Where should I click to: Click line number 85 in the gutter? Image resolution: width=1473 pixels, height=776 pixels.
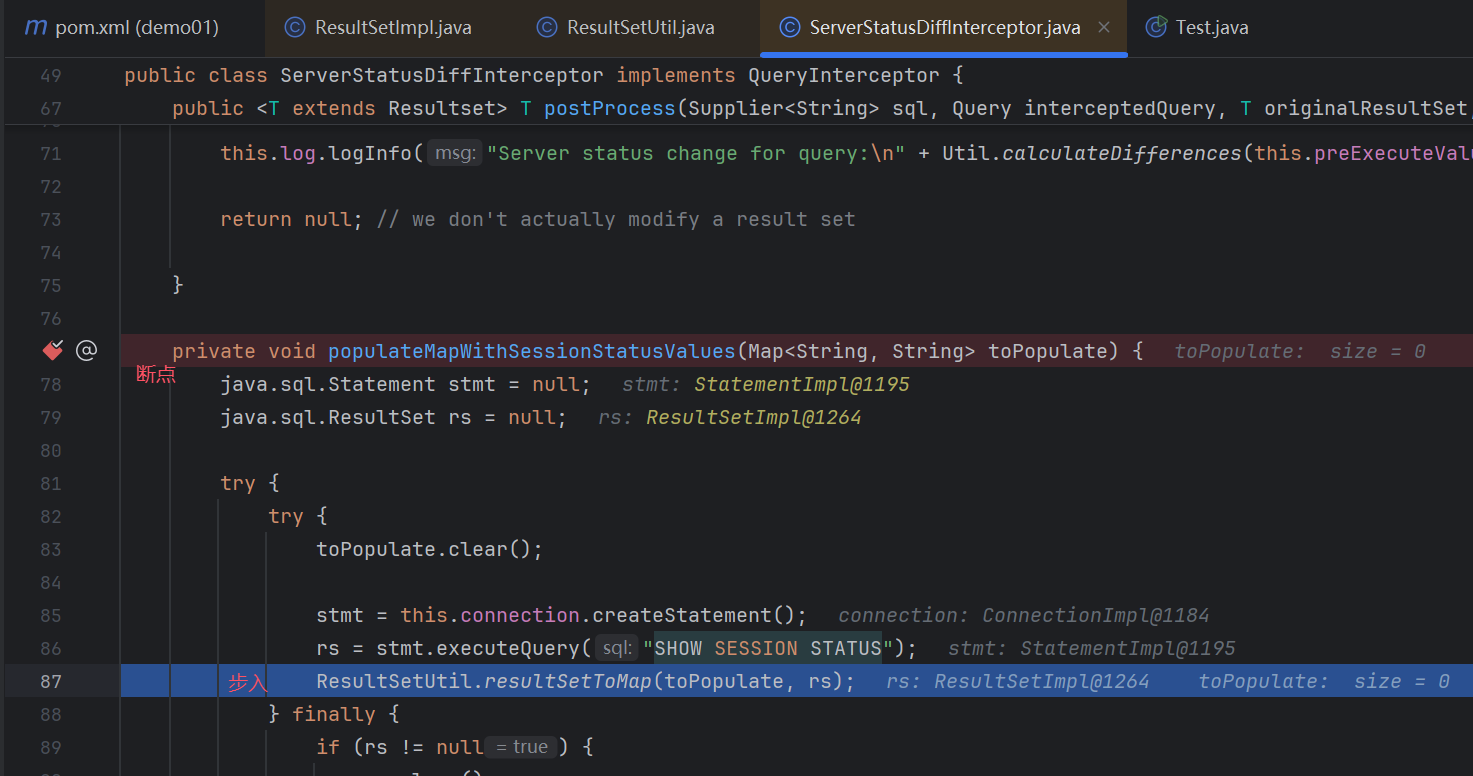[51, 615]
